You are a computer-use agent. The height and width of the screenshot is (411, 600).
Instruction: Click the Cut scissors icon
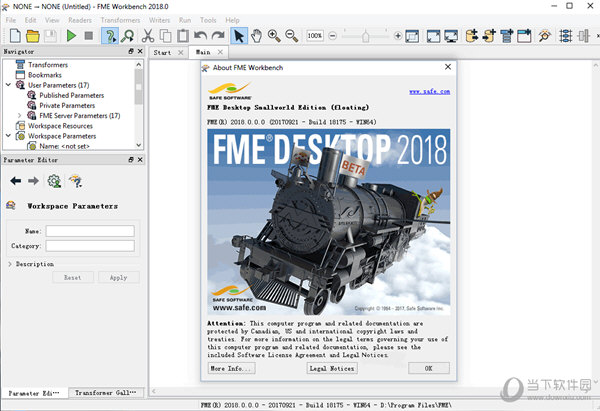(x=148, y=36)
